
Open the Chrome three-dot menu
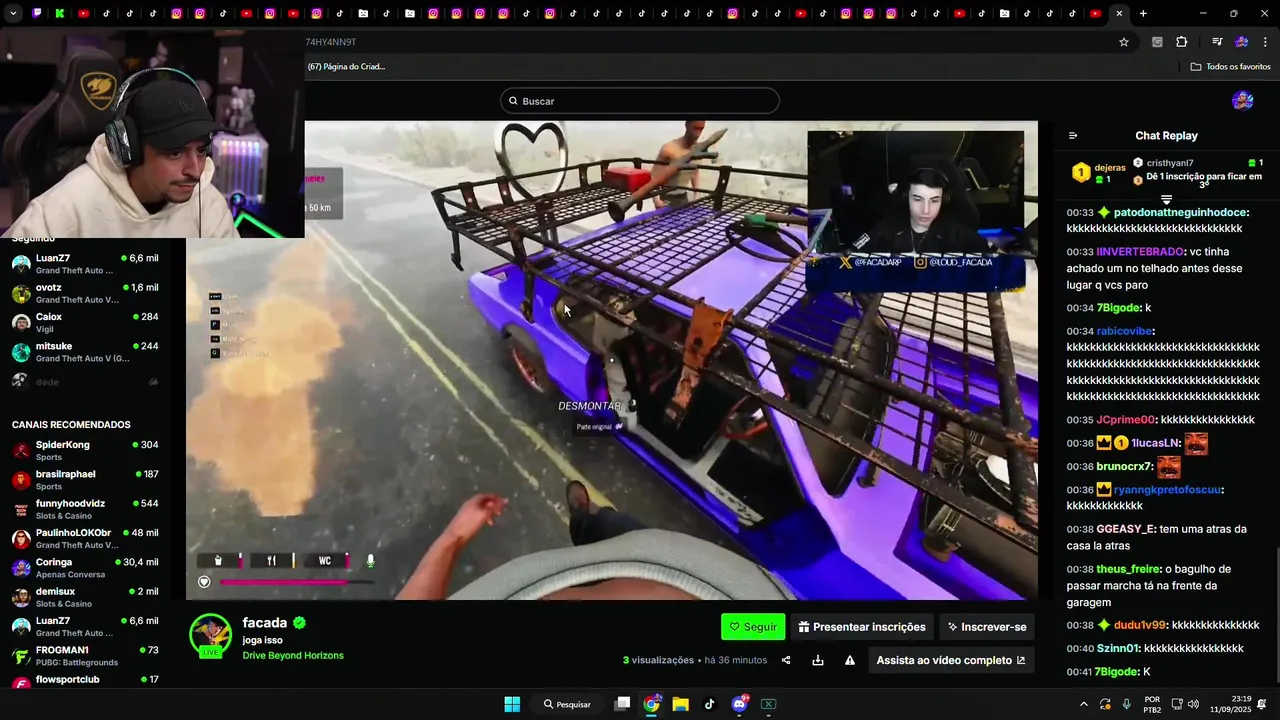[x=1266, y=42]
